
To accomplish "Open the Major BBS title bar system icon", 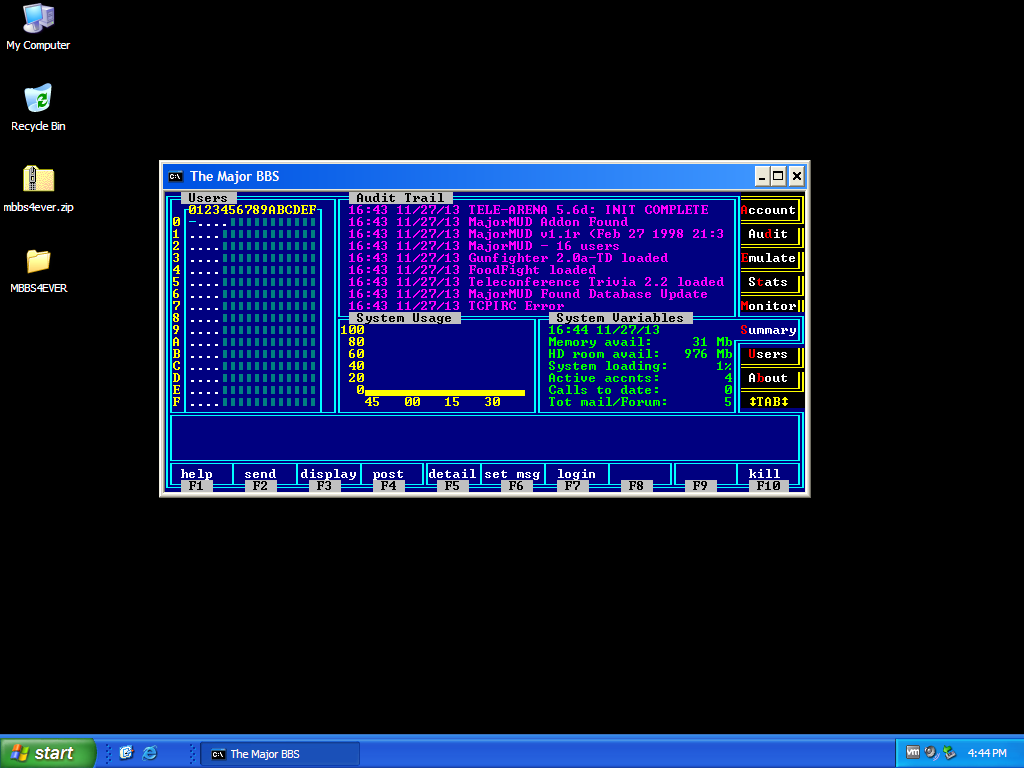I will pos(175,176).
